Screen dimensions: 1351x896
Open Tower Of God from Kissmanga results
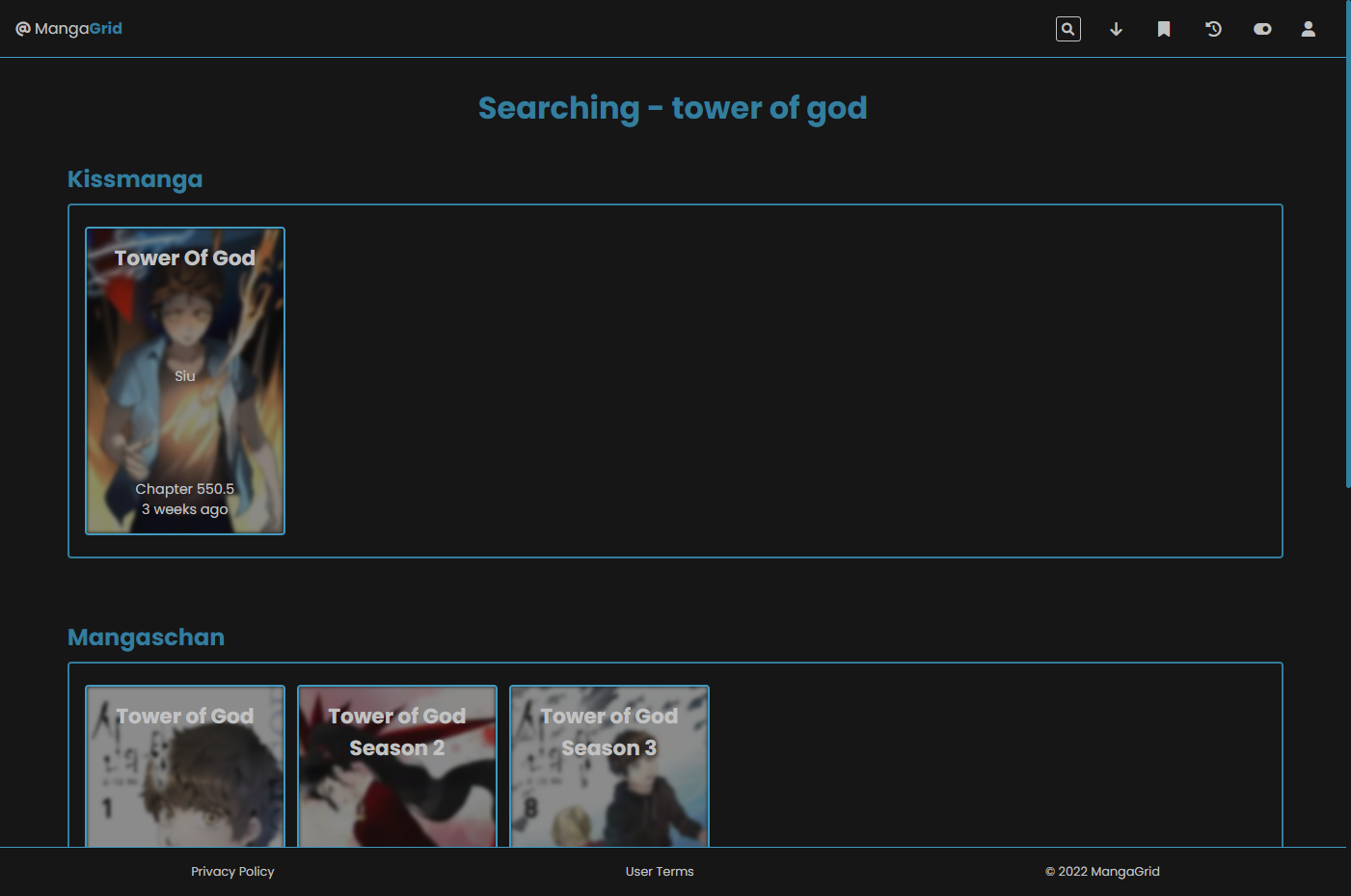coord(184,380)
